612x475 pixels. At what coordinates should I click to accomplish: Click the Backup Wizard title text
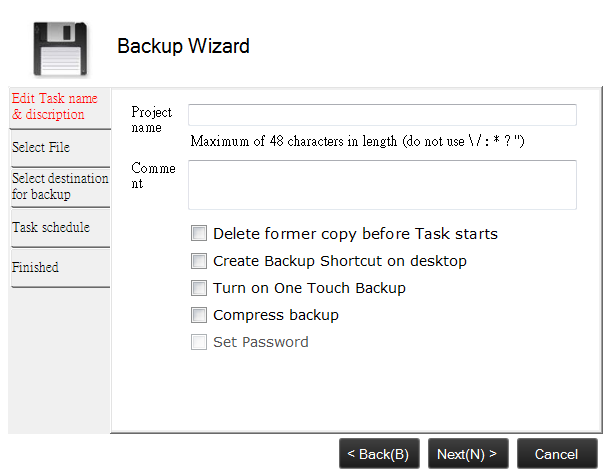[183, 46]
